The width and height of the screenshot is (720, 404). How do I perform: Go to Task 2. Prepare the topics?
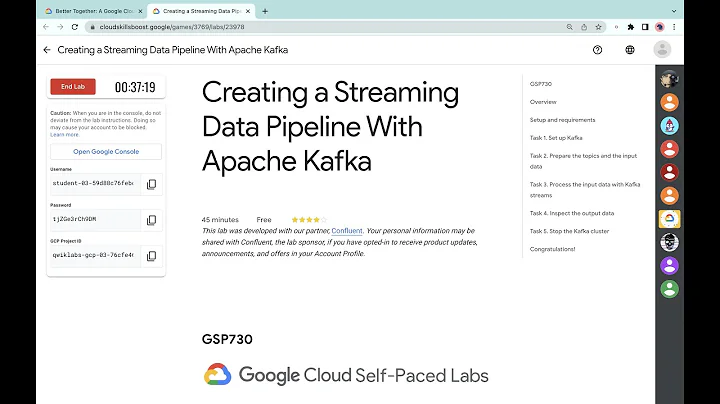coord(583,161)
